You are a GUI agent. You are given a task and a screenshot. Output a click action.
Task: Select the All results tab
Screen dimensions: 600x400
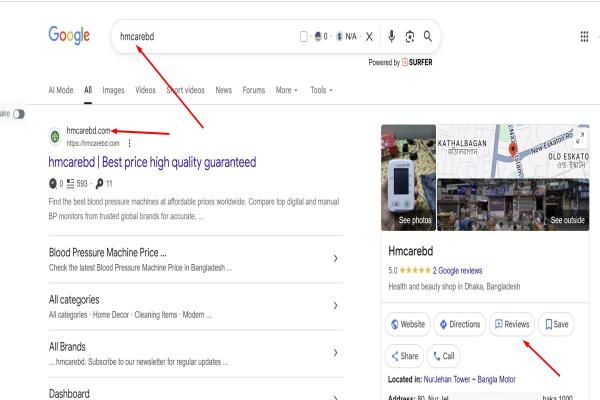coord(88,90)
